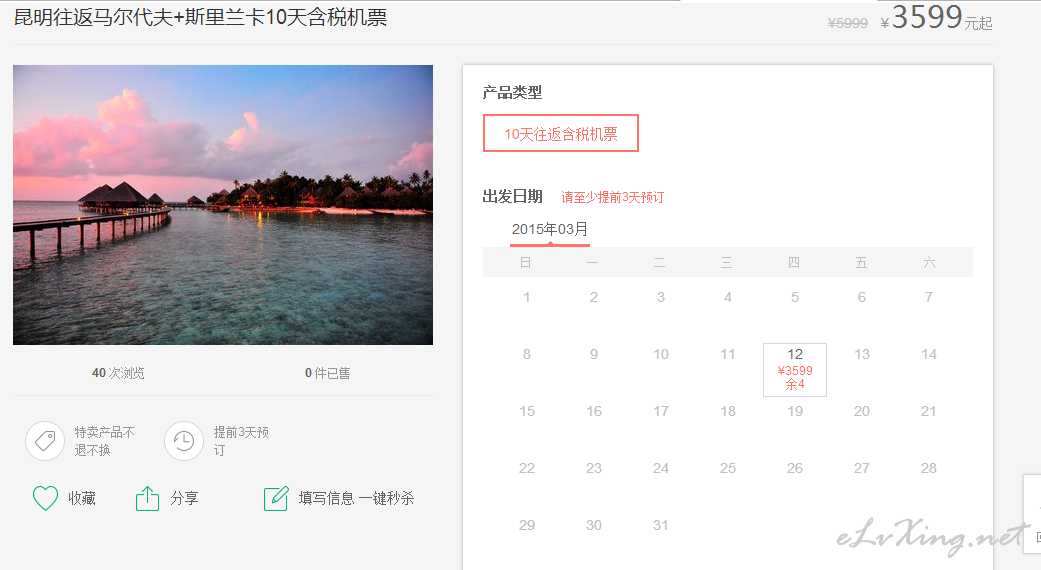Viewport: 1041px width, 570px height.
Task: Click the 0 件已售 sold count
Action: coord(327,373)
